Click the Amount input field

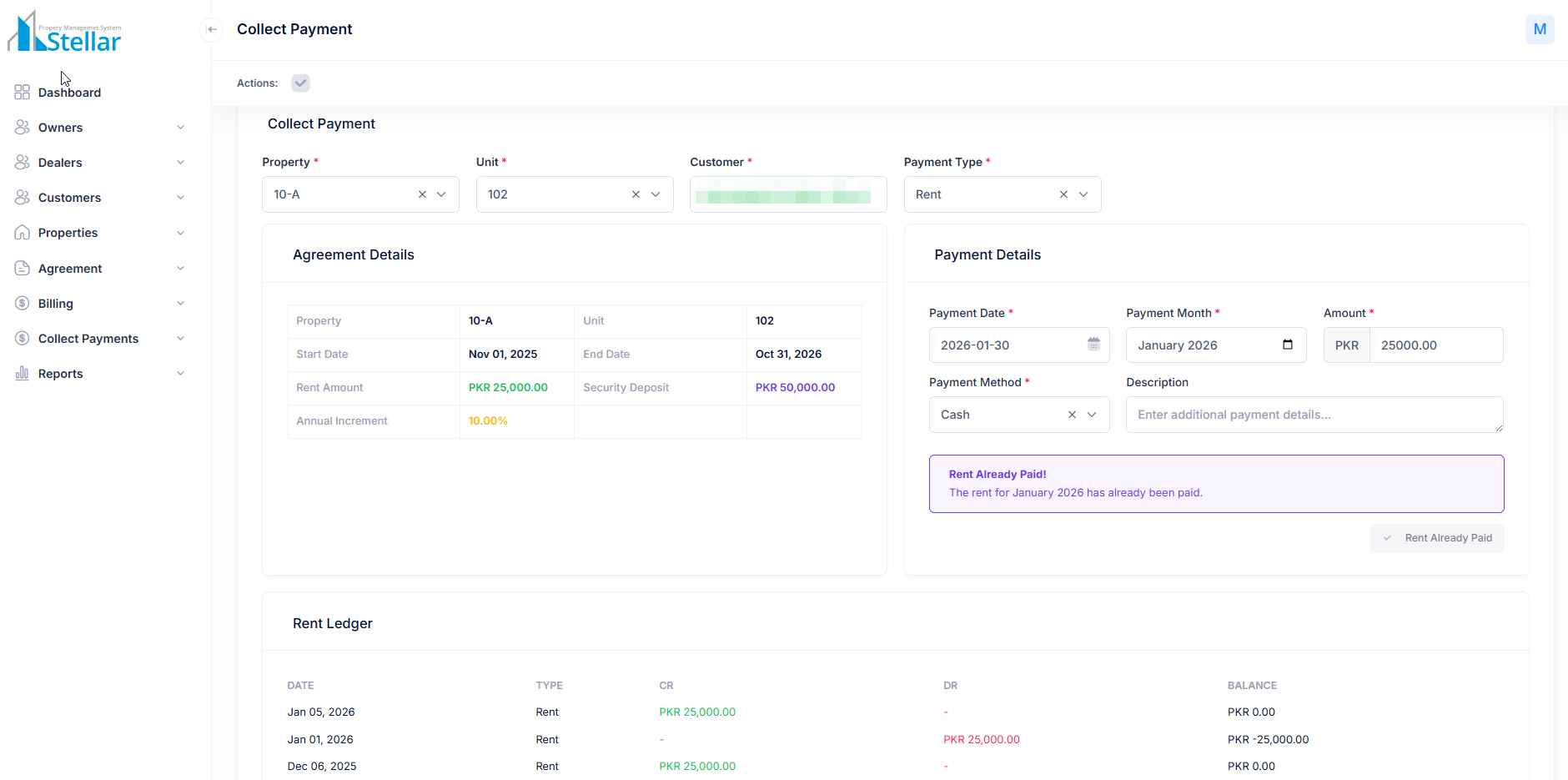coord(1435,345)
